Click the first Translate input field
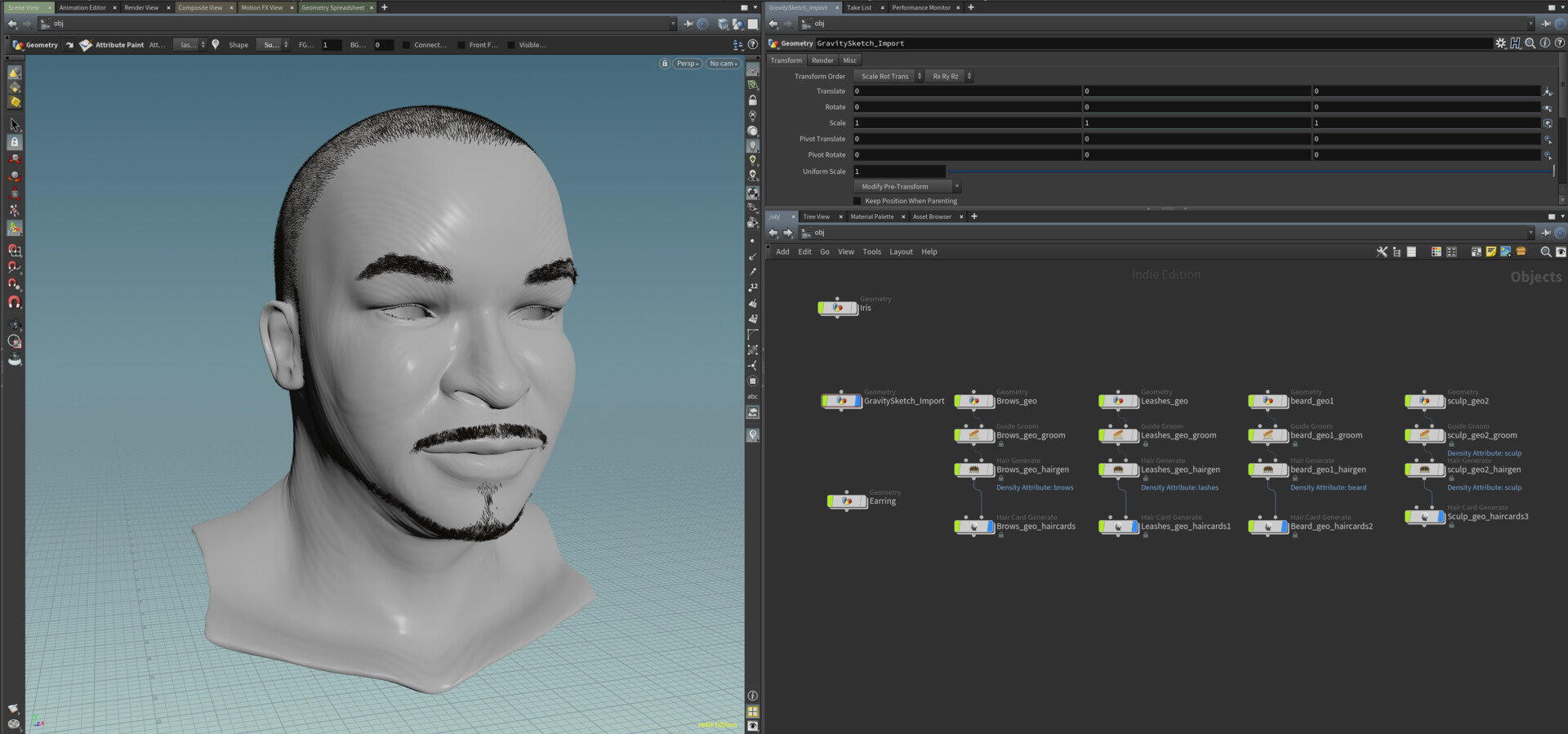This screenshot has width=1568, height=734. 966,91
